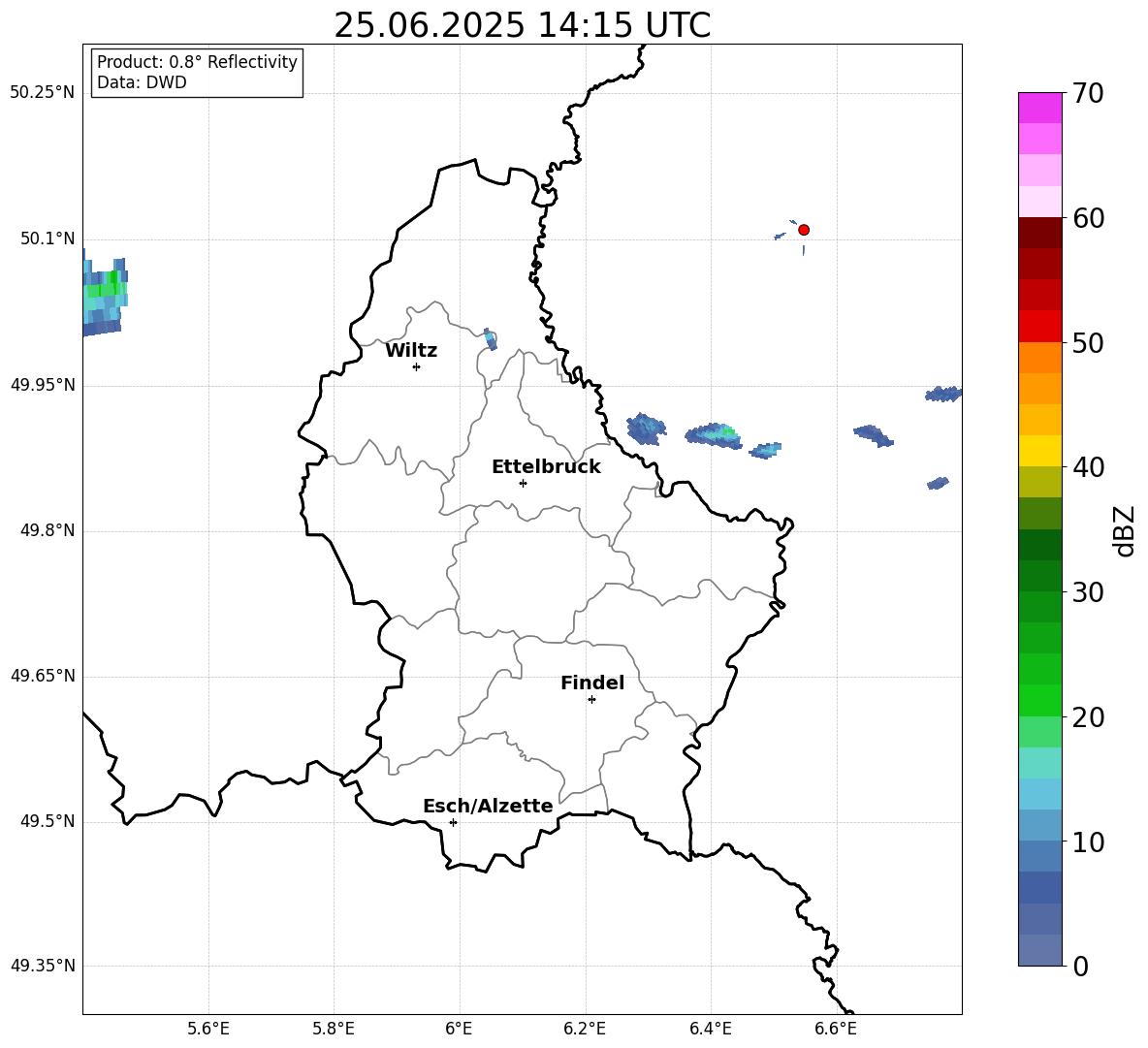Click the Wiltz city label

411,351
